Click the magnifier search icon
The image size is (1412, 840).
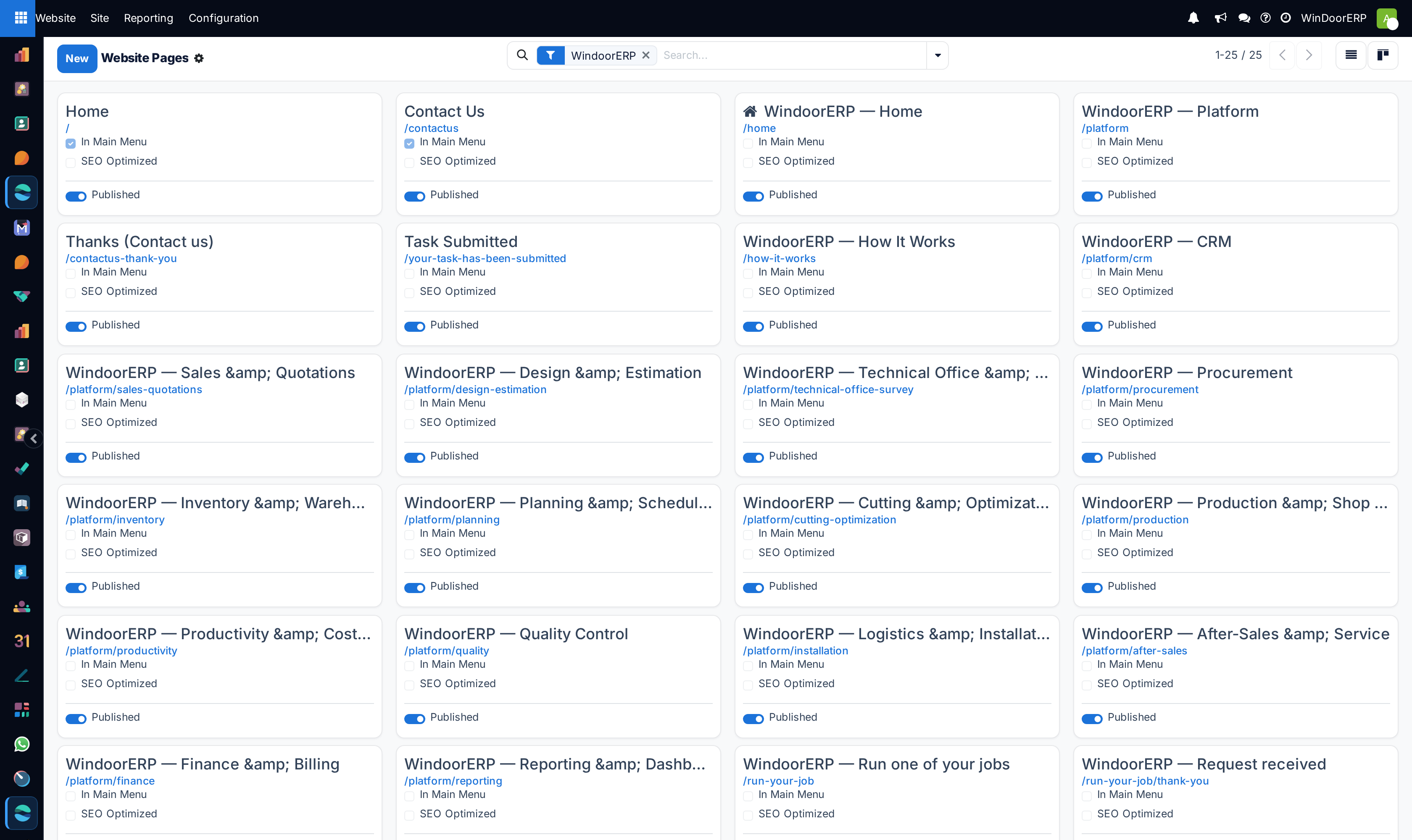(x=522, y=55)
